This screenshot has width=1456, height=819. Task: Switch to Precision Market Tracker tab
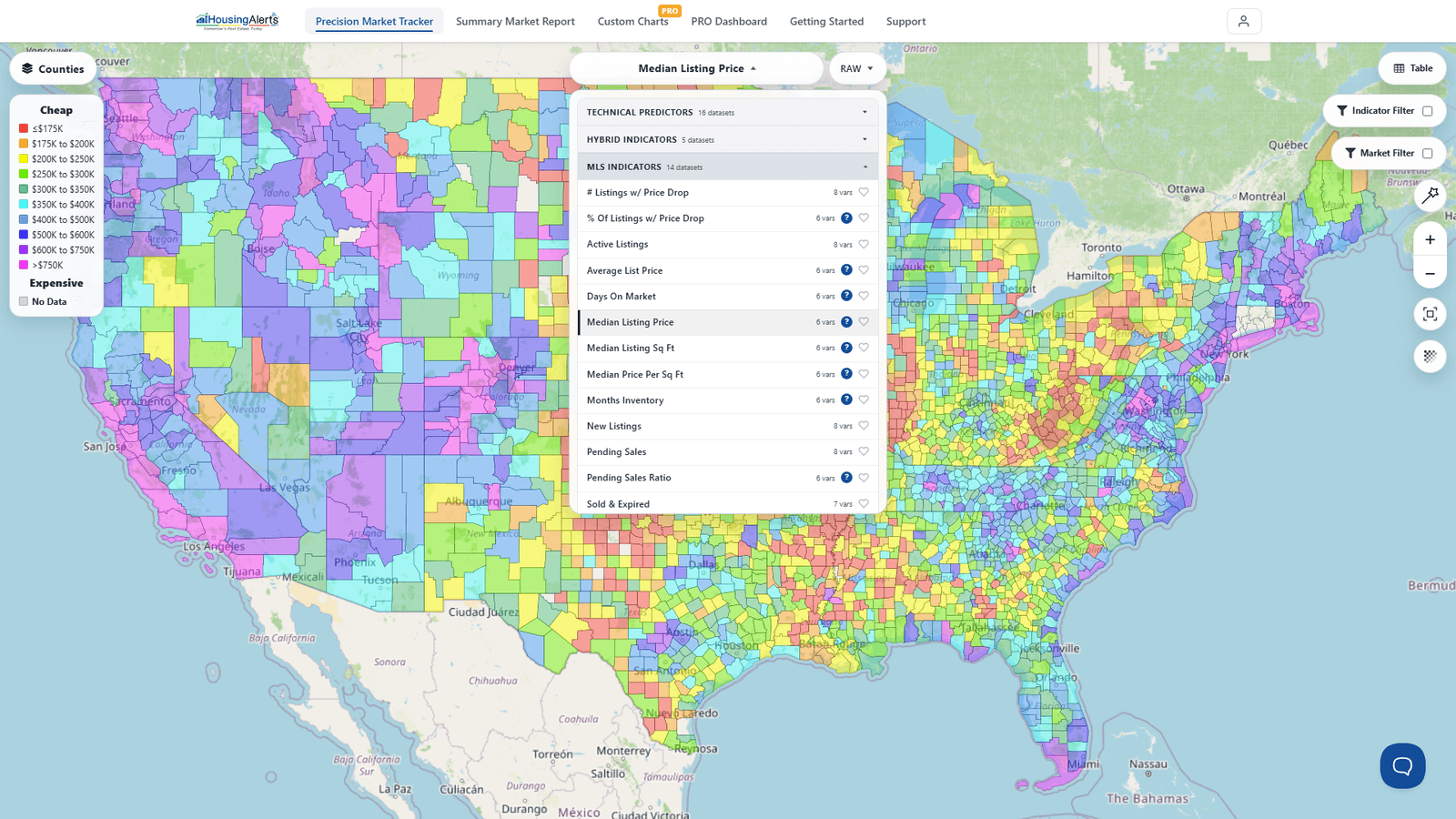point(374,21)
